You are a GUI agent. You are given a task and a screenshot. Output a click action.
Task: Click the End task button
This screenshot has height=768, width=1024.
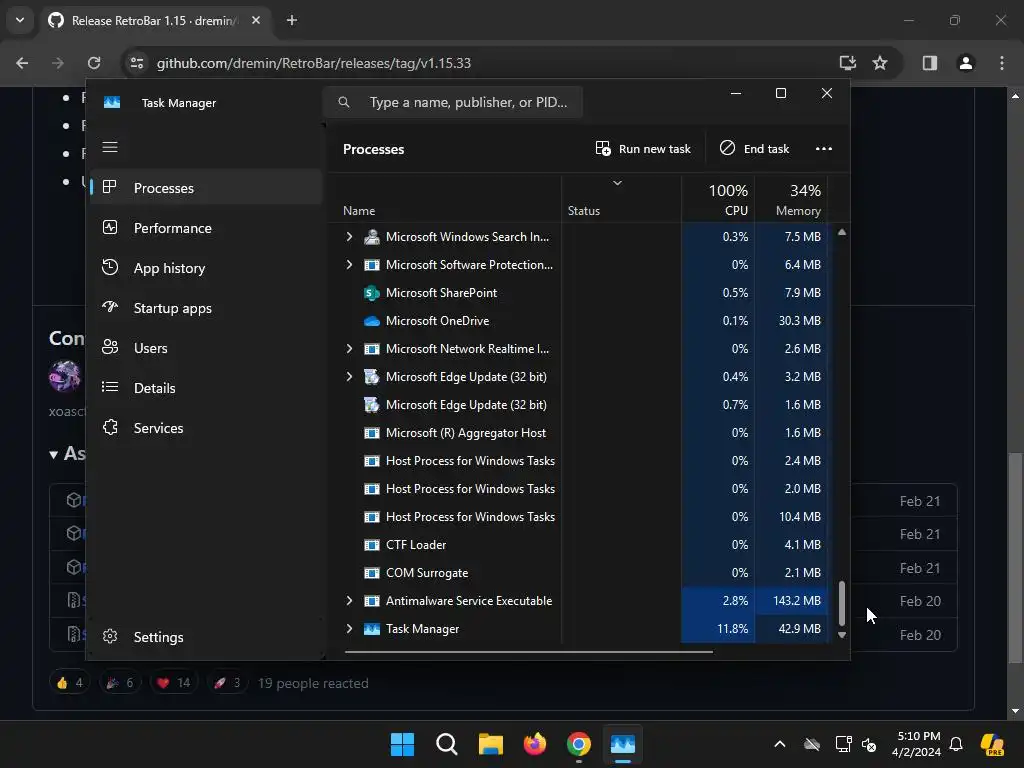(x=754, y=149)
